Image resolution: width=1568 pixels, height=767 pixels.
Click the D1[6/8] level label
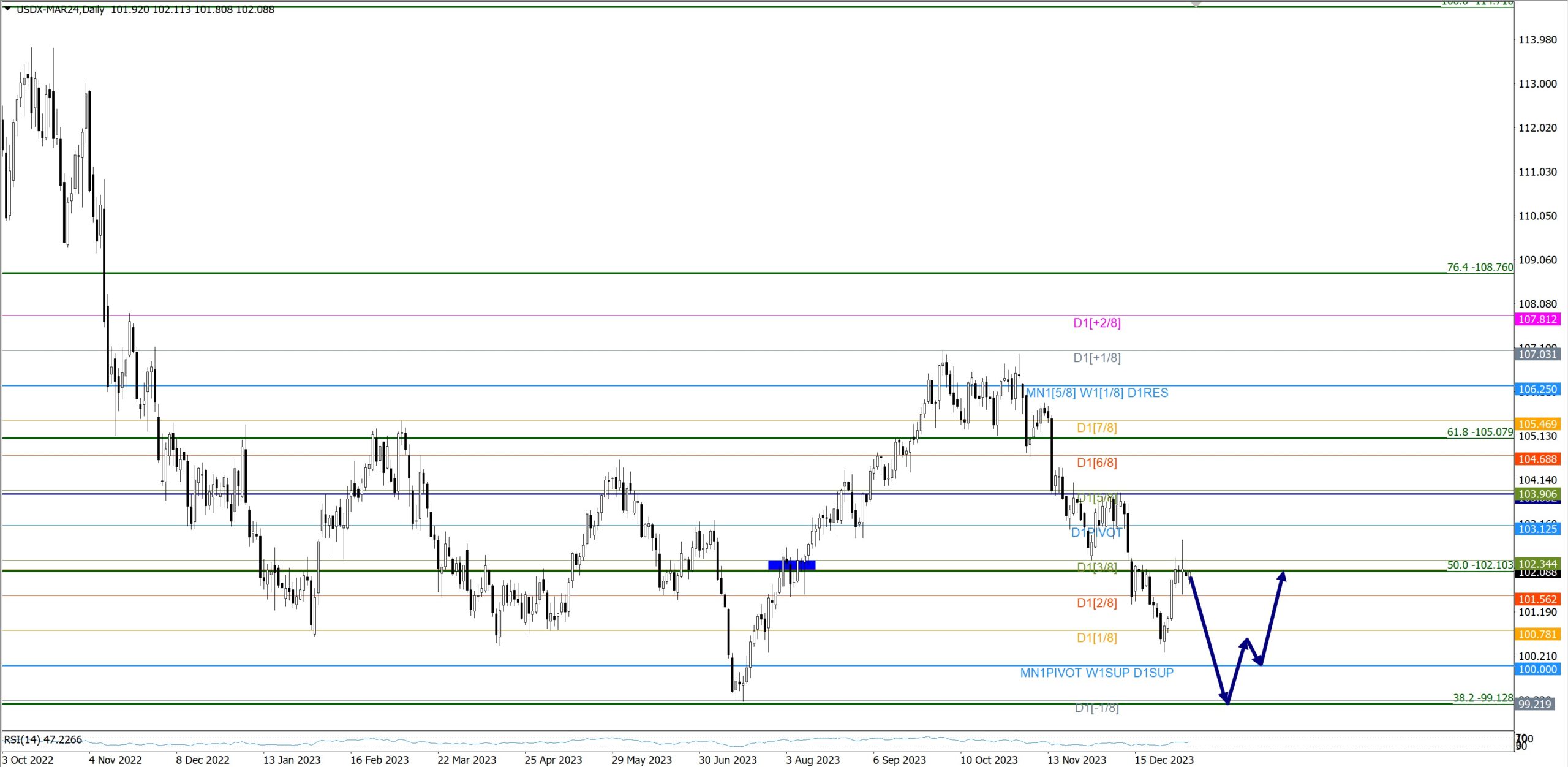[x=1096, y=463]
